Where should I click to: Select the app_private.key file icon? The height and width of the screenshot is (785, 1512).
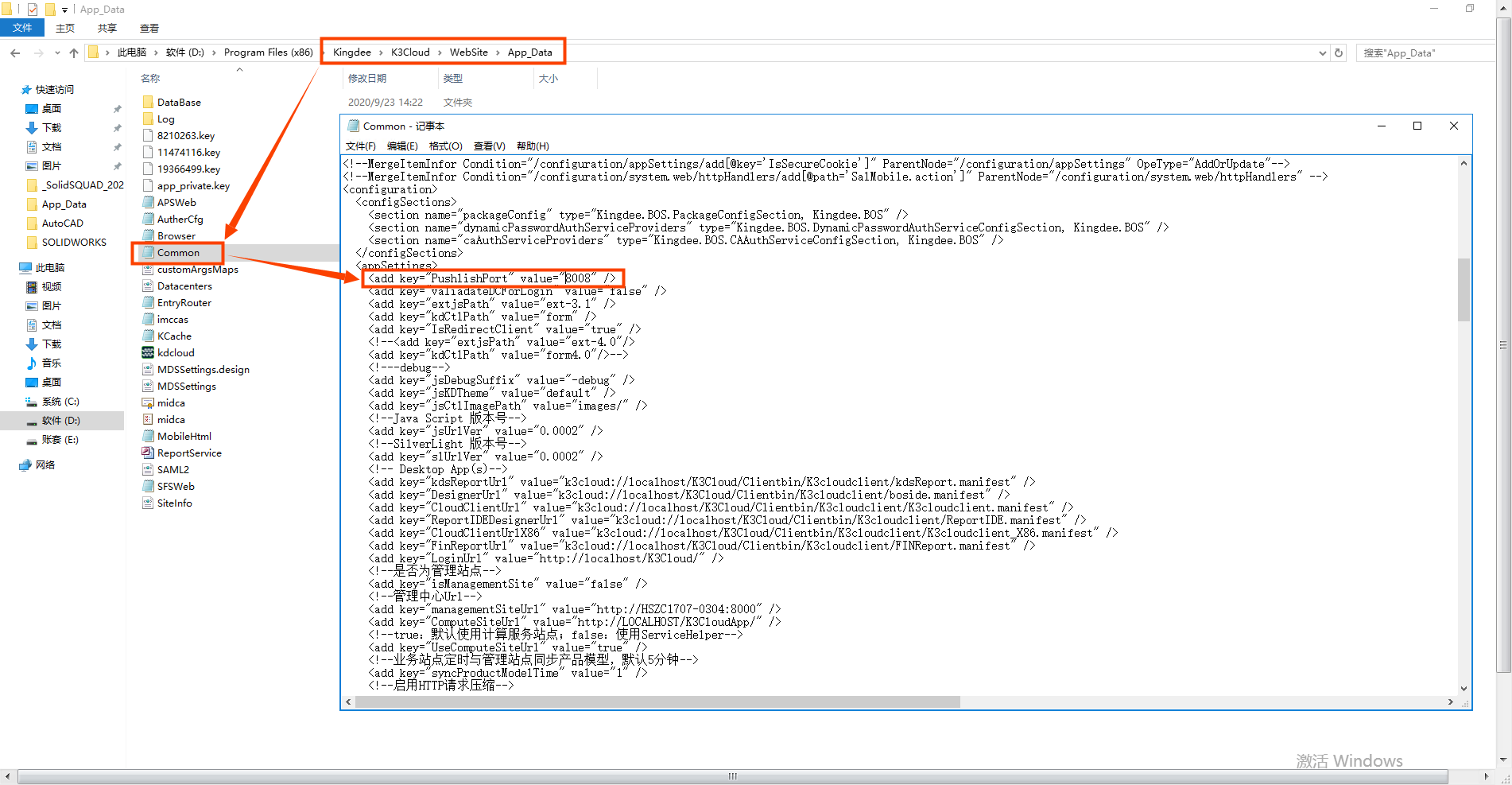coord(148,185)
